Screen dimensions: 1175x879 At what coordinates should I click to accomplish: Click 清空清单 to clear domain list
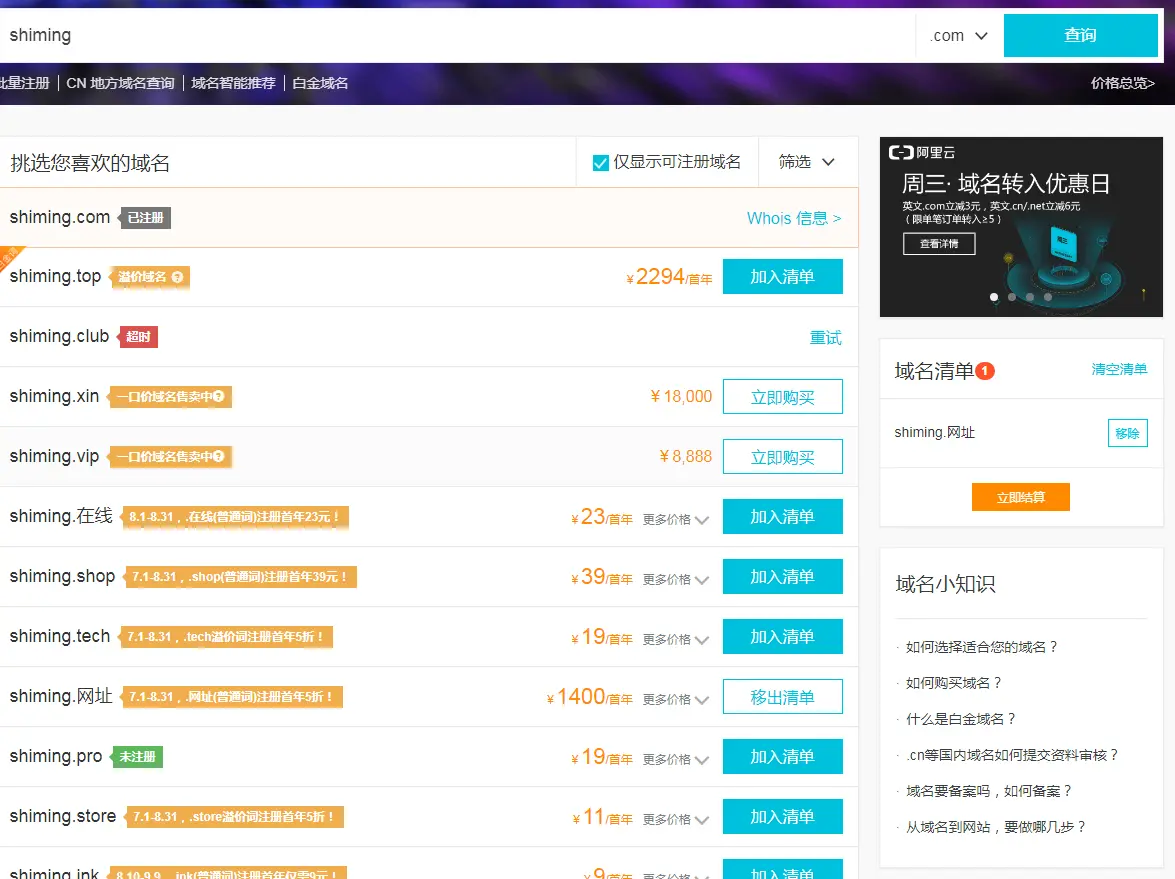pyautogui.click(x=1119, y=369)
